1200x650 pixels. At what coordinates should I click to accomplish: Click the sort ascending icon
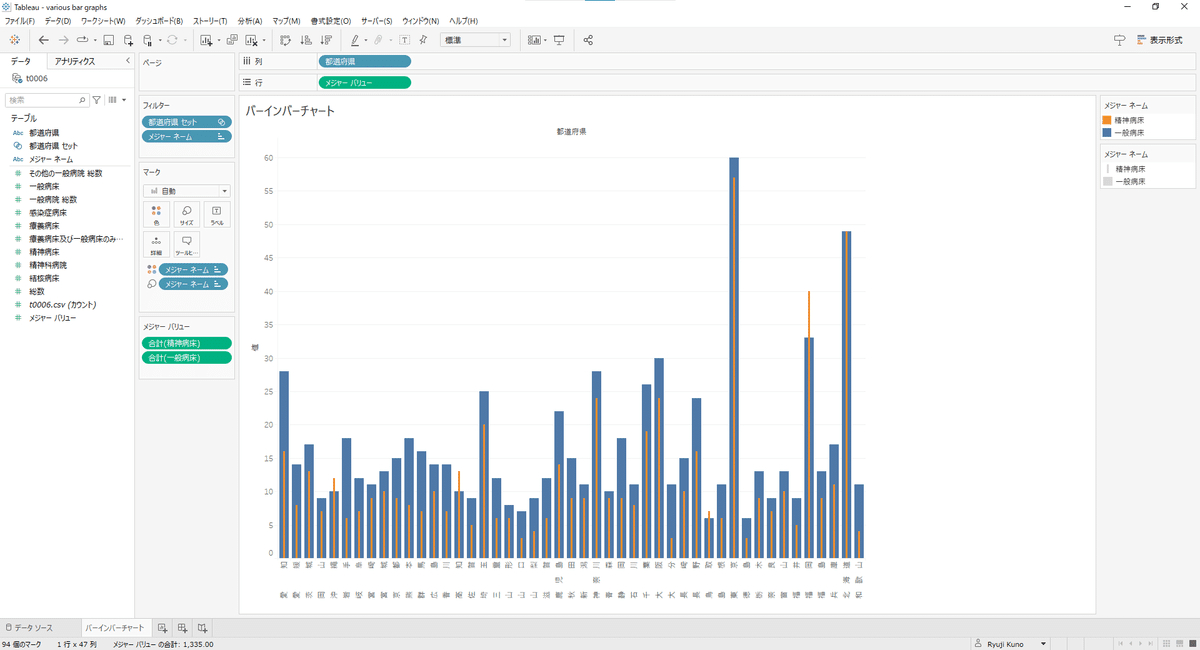[306, 40]
